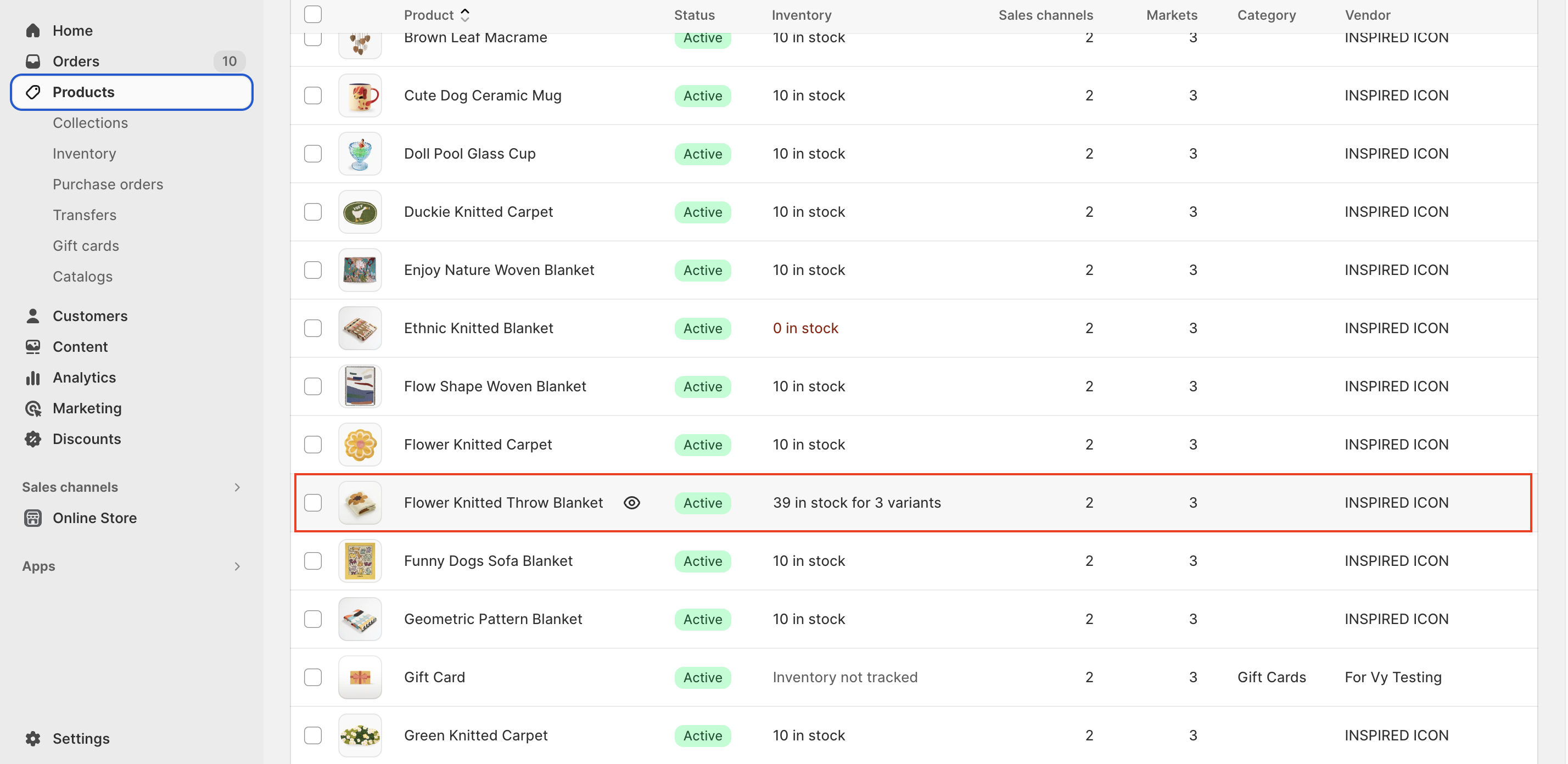1568x764 pixels.
Task: Open Discounts via the badge icon
Action: [x=33, y=439]
